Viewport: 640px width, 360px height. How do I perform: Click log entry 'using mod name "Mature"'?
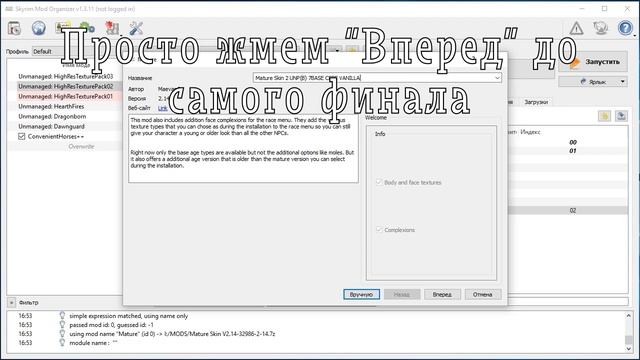(172, 334)
